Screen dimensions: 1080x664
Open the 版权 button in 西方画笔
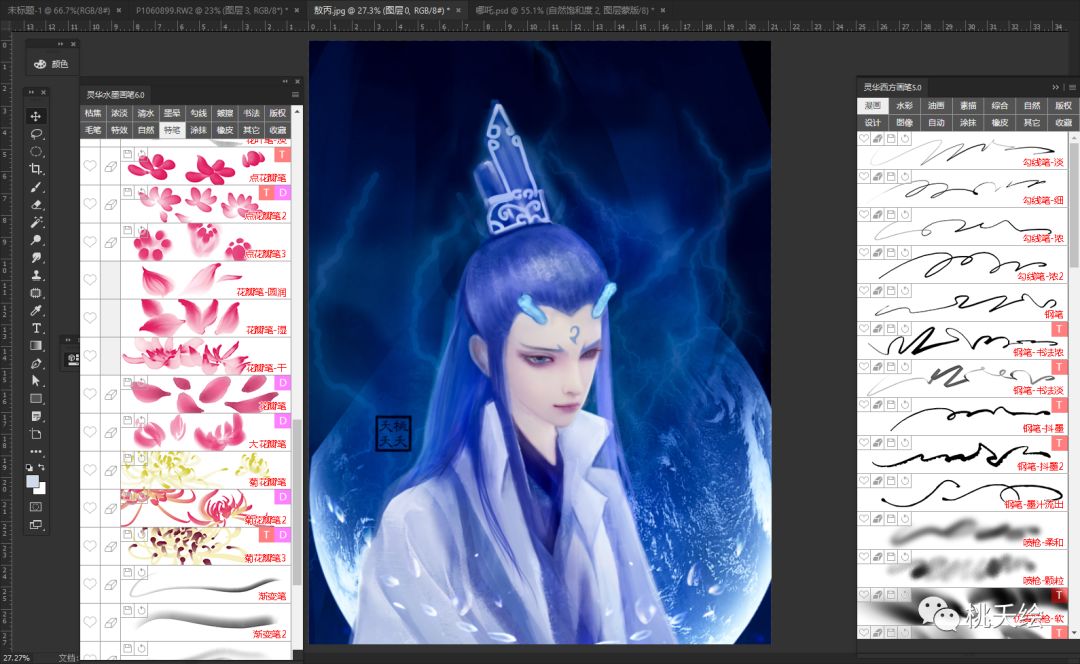coord(1063,105)
